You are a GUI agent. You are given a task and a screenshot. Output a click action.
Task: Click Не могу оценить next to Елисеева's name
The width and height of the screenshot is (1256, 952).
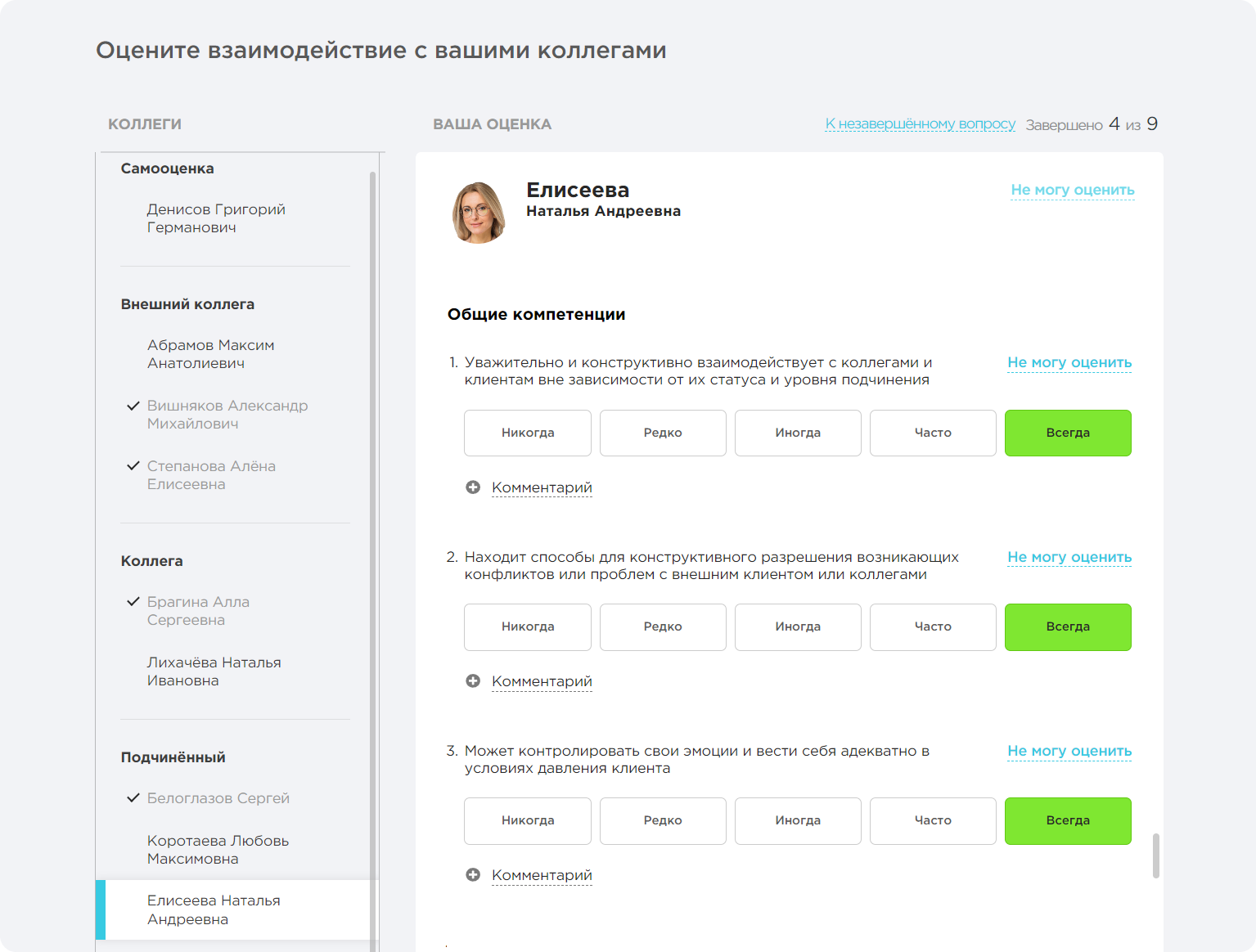tap(1072, 189)
